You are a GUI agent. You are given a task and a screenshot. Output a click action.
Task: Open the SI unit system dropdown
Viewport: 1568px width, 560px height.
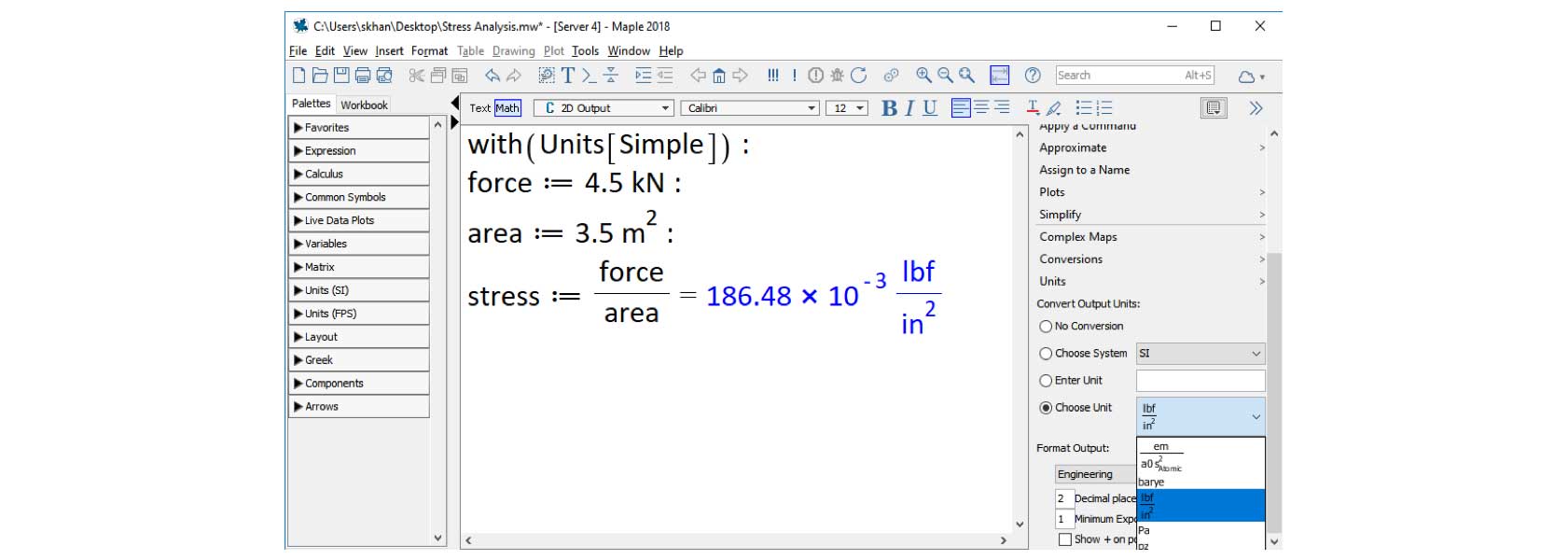pos(1200,354)
